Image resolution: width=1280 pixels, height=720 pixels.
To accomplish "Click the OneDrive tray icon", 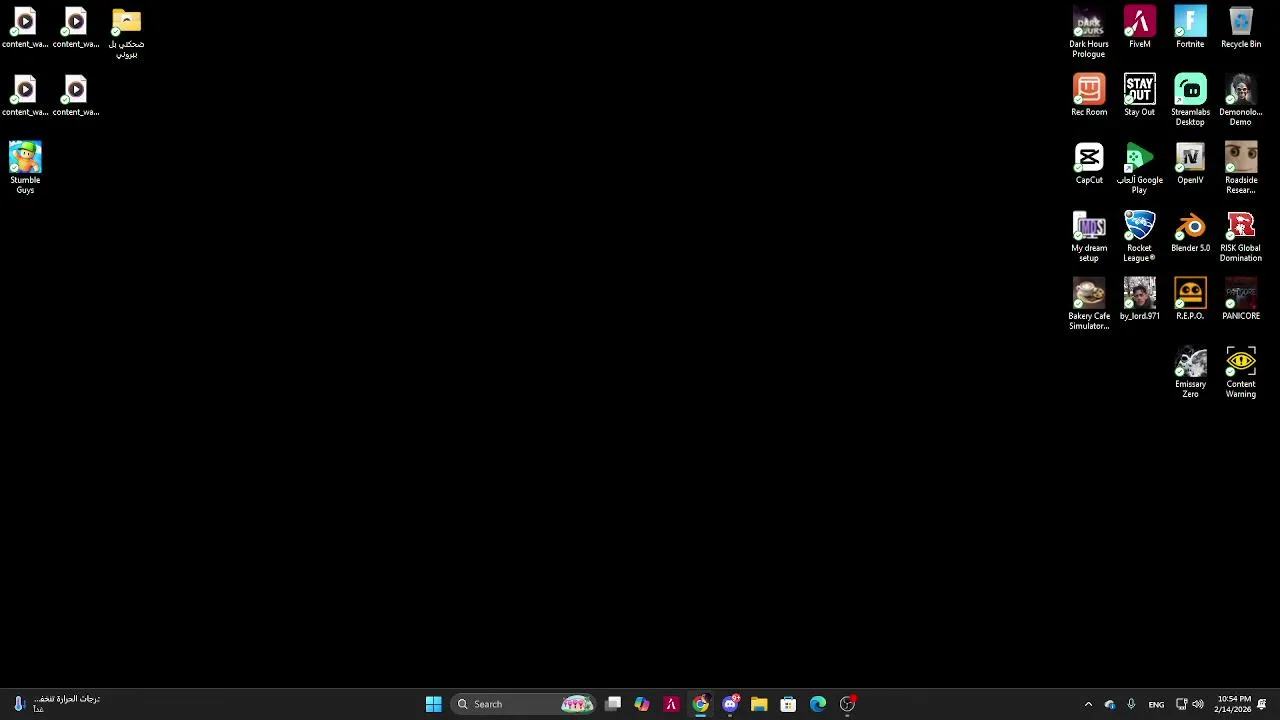I will pos(1109,704).
